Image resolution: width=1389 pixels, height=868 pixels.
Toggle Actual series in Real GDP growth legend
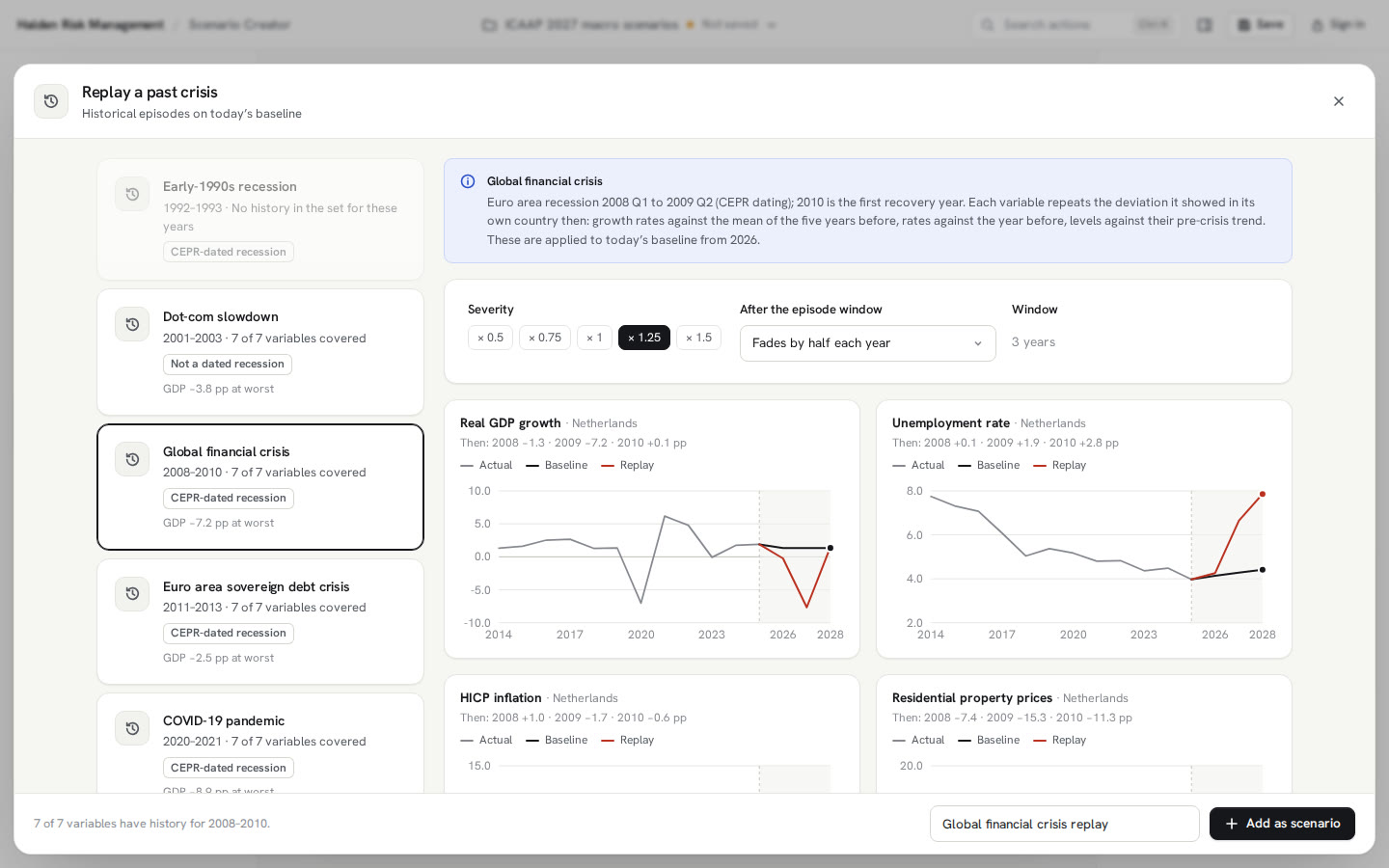[x=486, y=465]
